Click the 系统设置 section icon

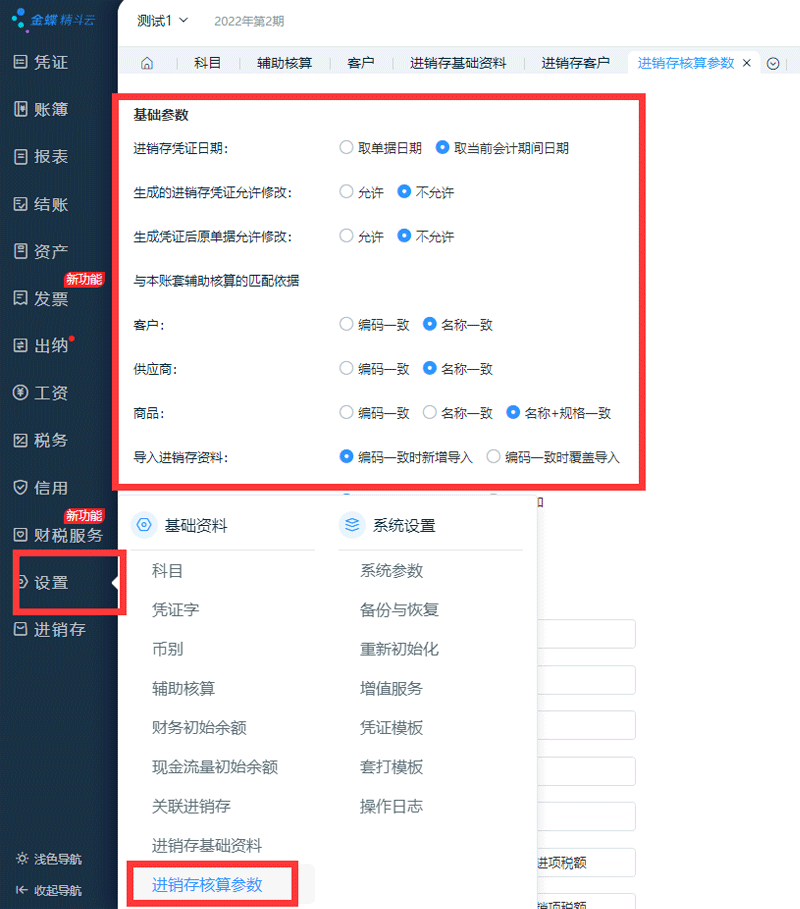click(352, 525)
